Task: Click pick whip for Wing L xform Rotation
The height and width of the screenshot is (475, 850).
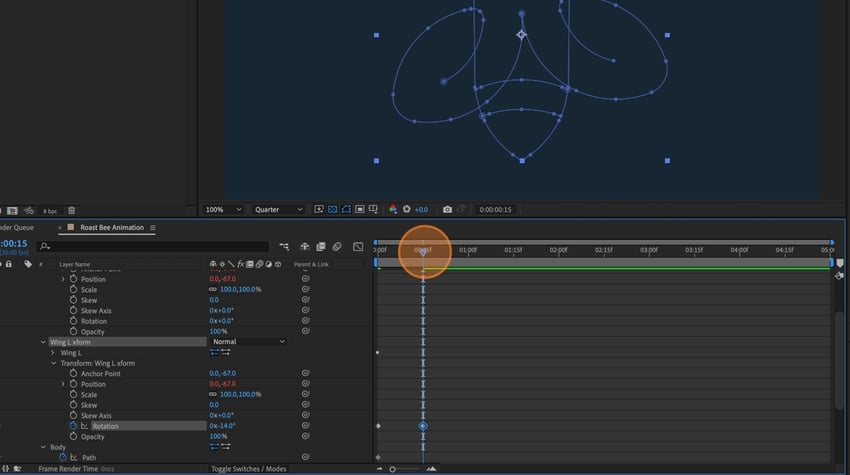Action: [x=305, y=426]
